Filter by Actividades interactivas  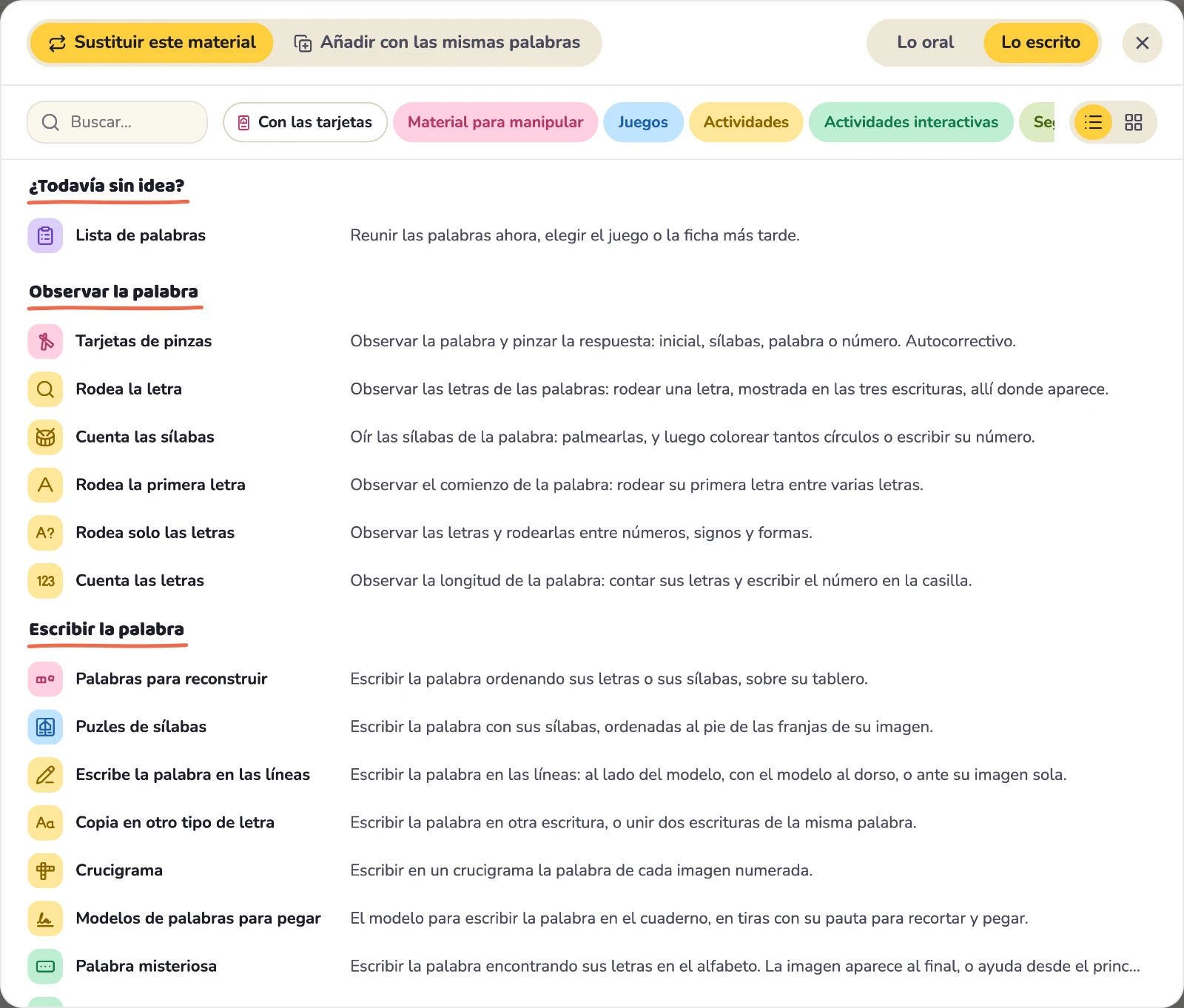911,122
